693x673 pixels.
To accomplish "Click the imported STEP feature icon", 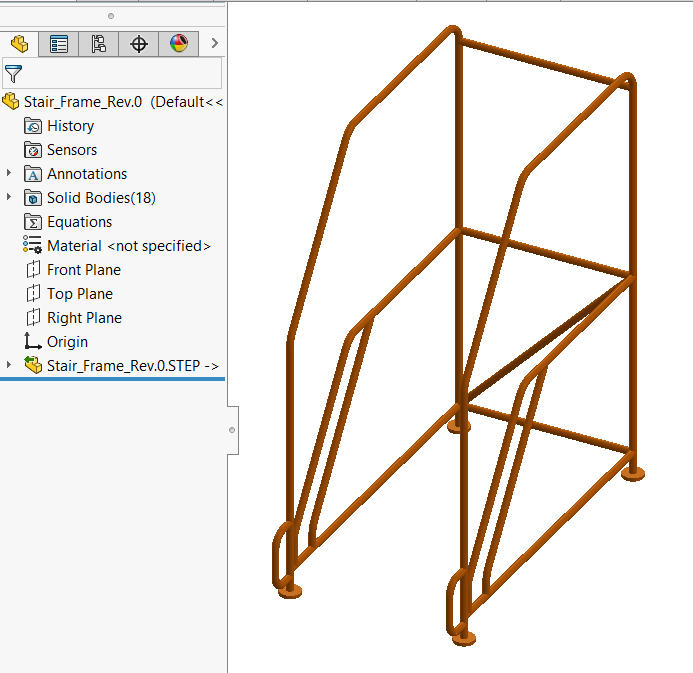I will pyautogui.click(x=33, y=365).
